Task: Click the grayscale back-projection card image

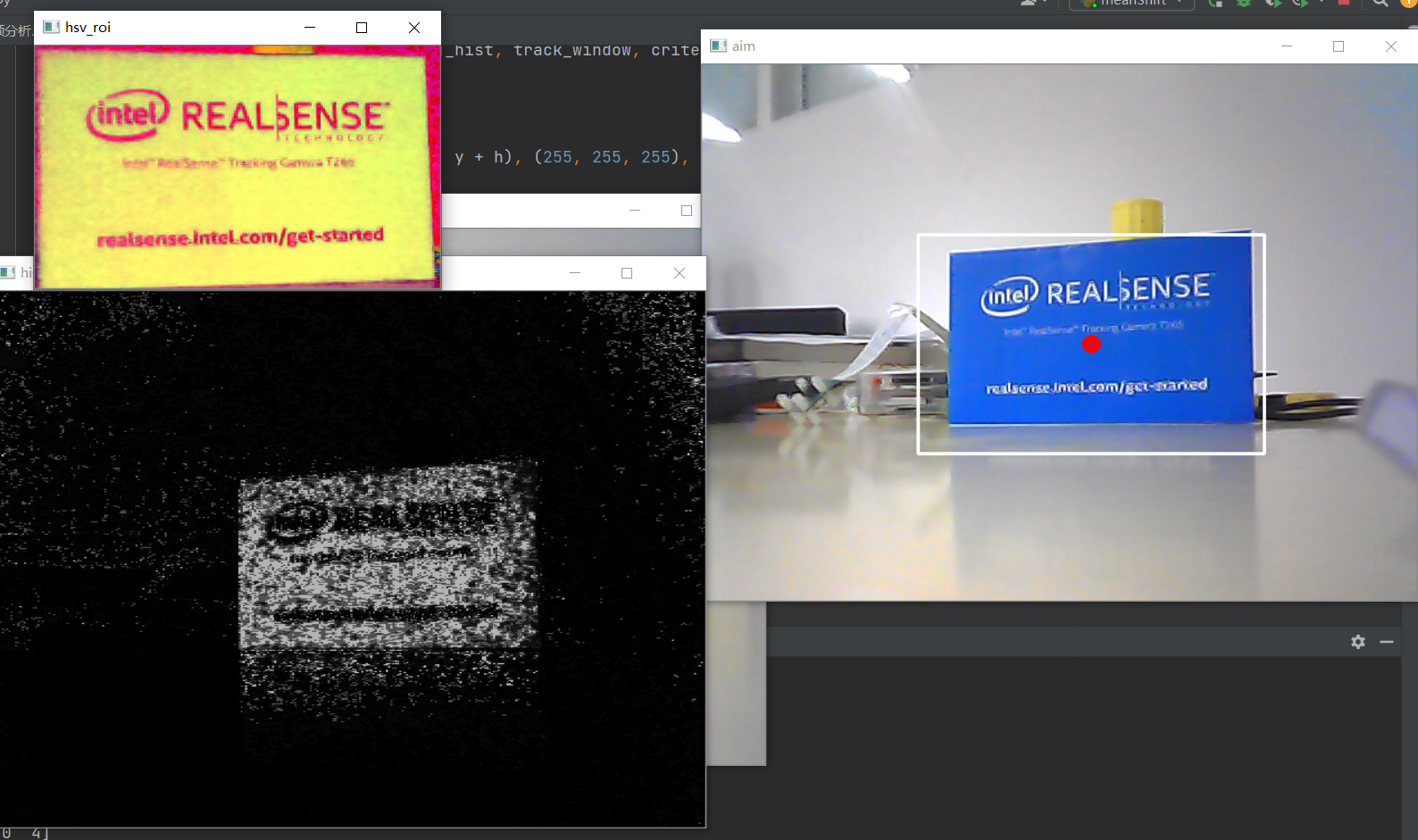Action: [x=388, y=553]
